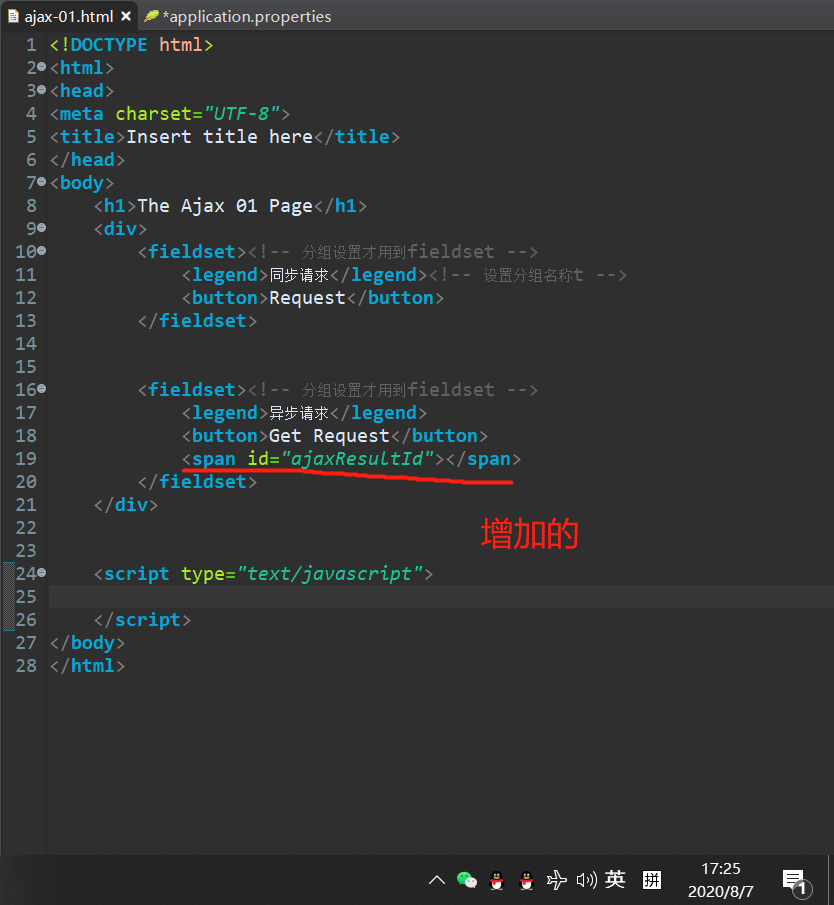Place cursor on empty line 25
The height and width of the screenshot is (905, 834).
(441, 596)
